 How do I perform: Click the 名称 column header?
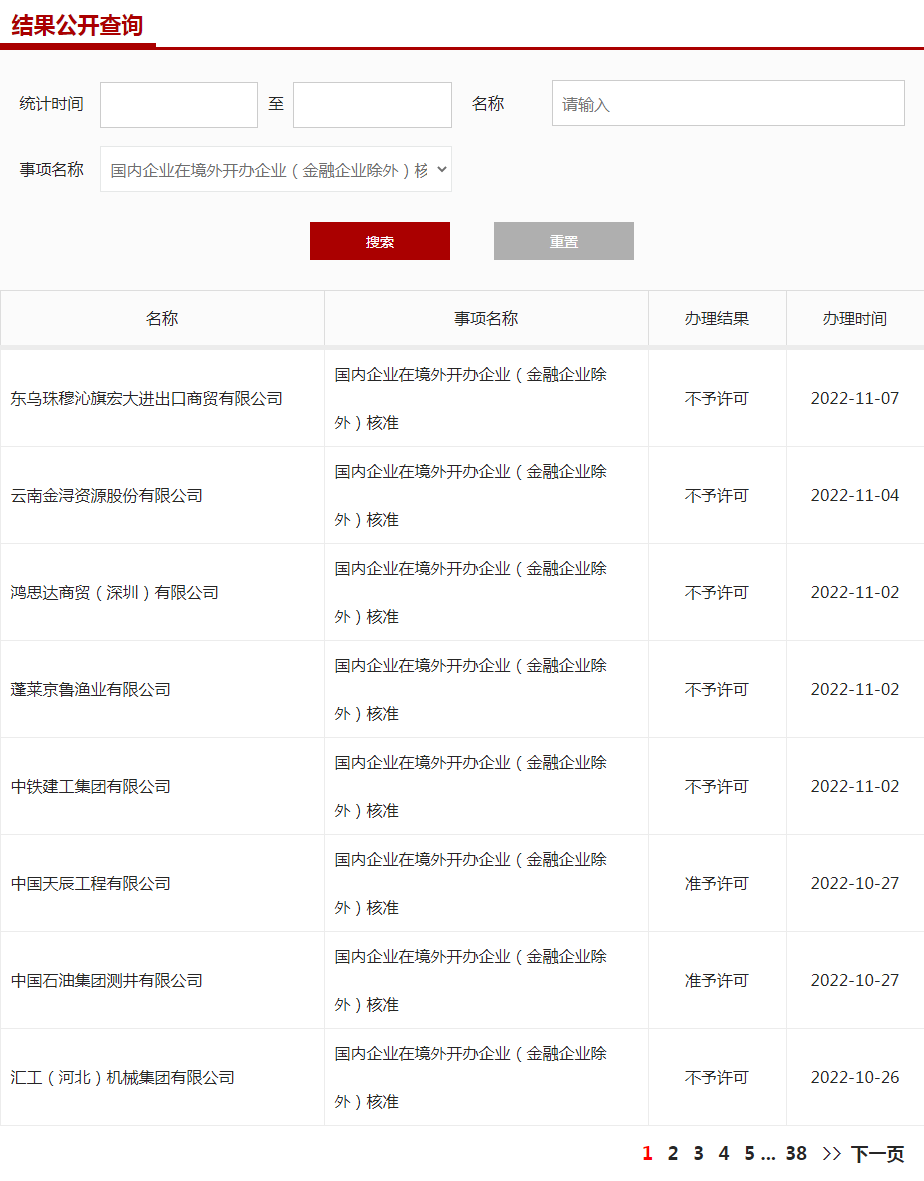pos(162,319)
